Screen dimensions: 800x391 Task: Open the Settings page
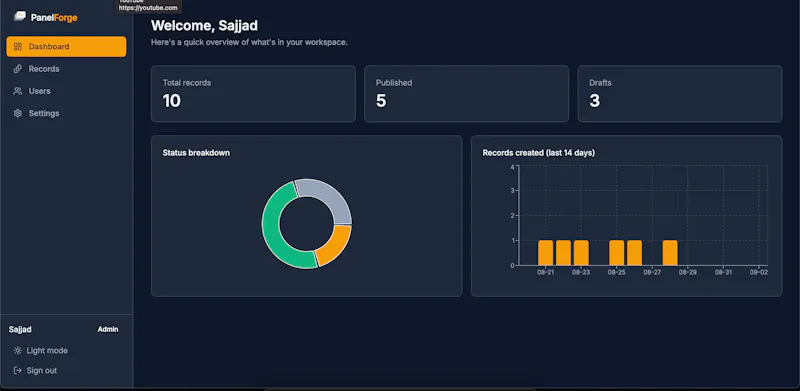point(66,113)
